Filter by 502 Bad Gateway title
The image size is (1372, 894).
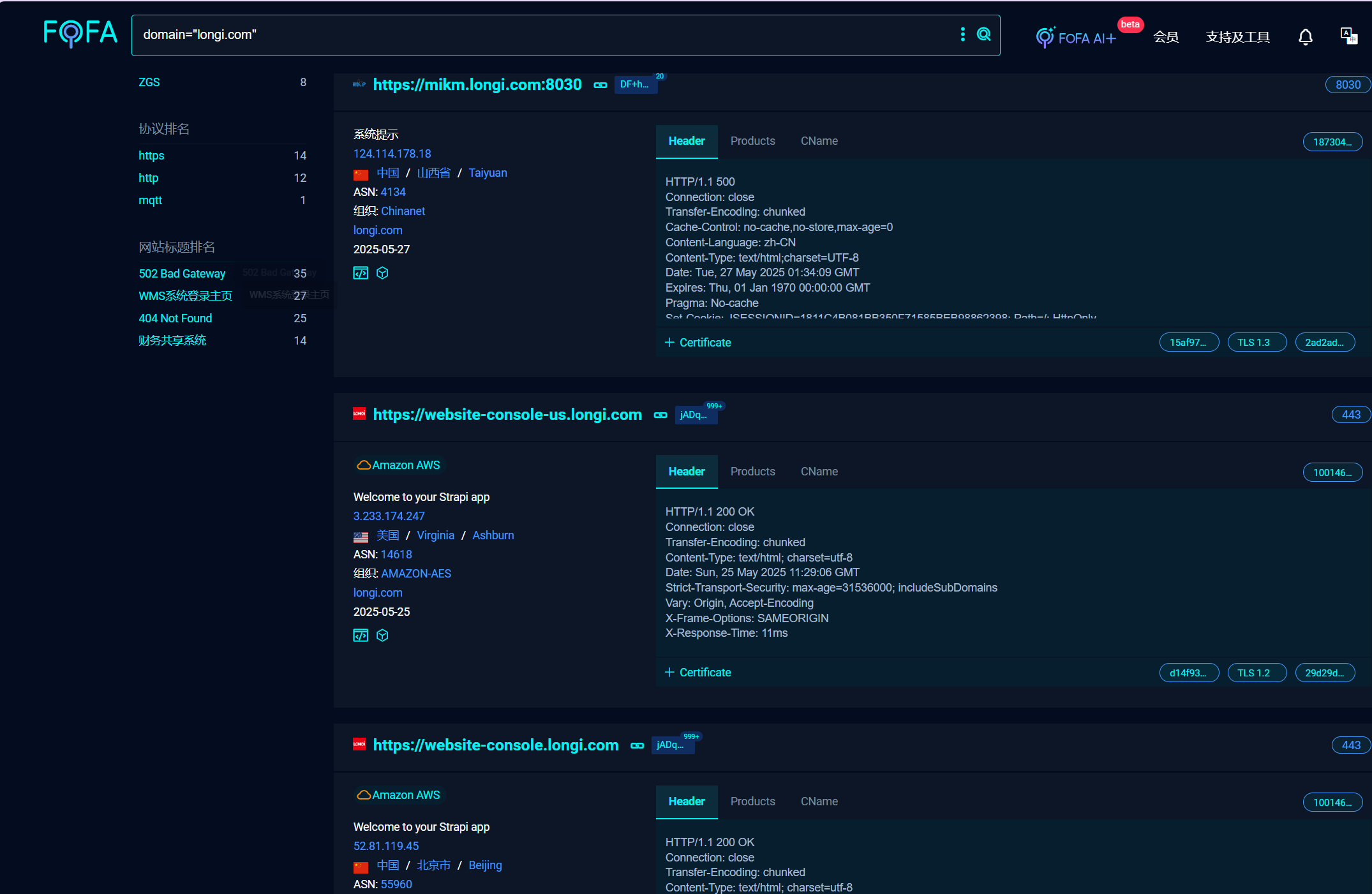pos(182,274)
